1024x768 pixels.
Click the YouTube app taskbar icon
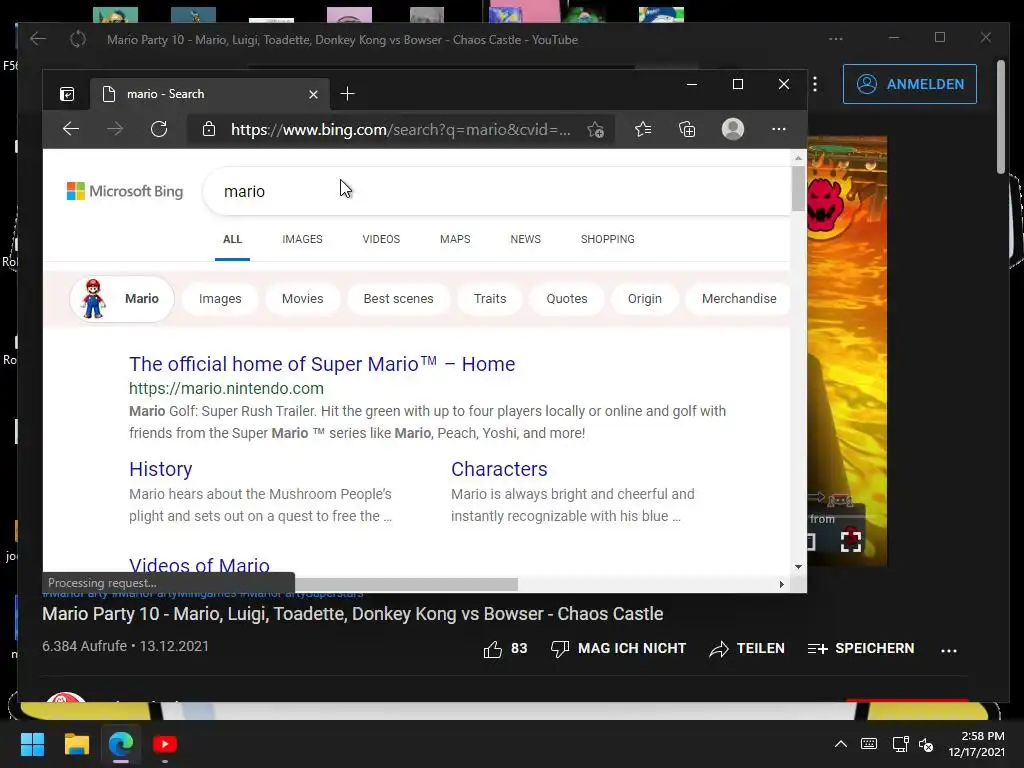tap(165, 744)
